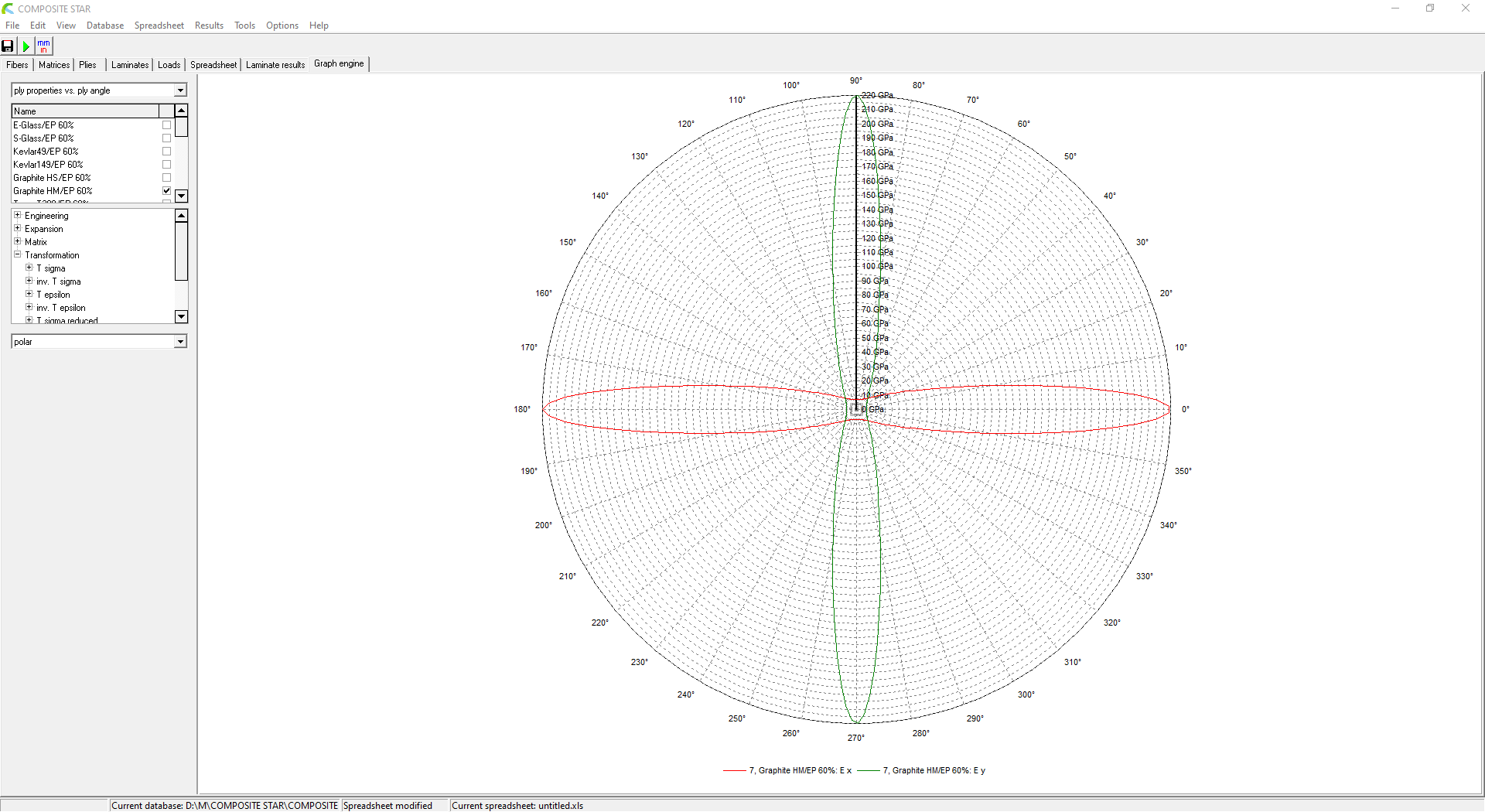Click the floppy disk Save icon
This screenshot has width=1485, height=812.
click(8, 46)
